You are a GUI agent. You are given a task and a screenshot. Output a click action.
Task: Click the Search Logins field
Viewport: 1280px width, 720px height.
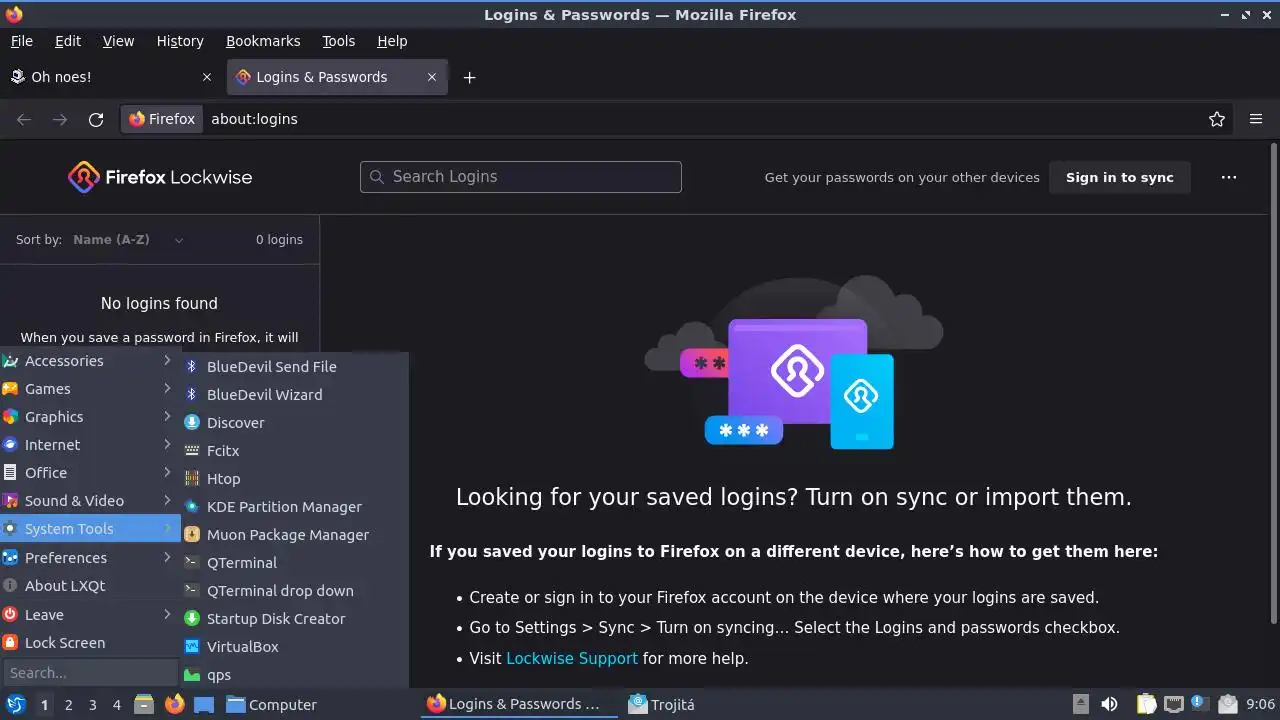coord(521,177)
